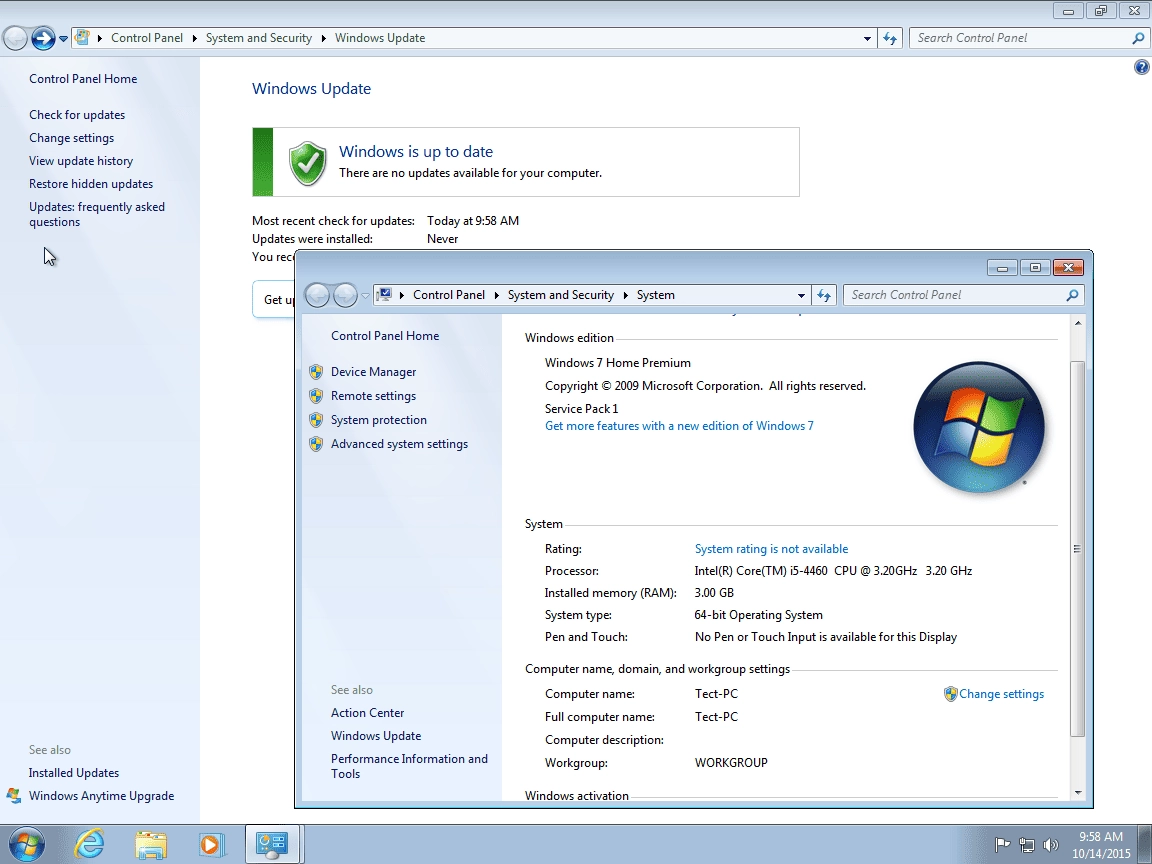1152x864 pixels.
Task: Open Installed Updates link
Action: 73,773
